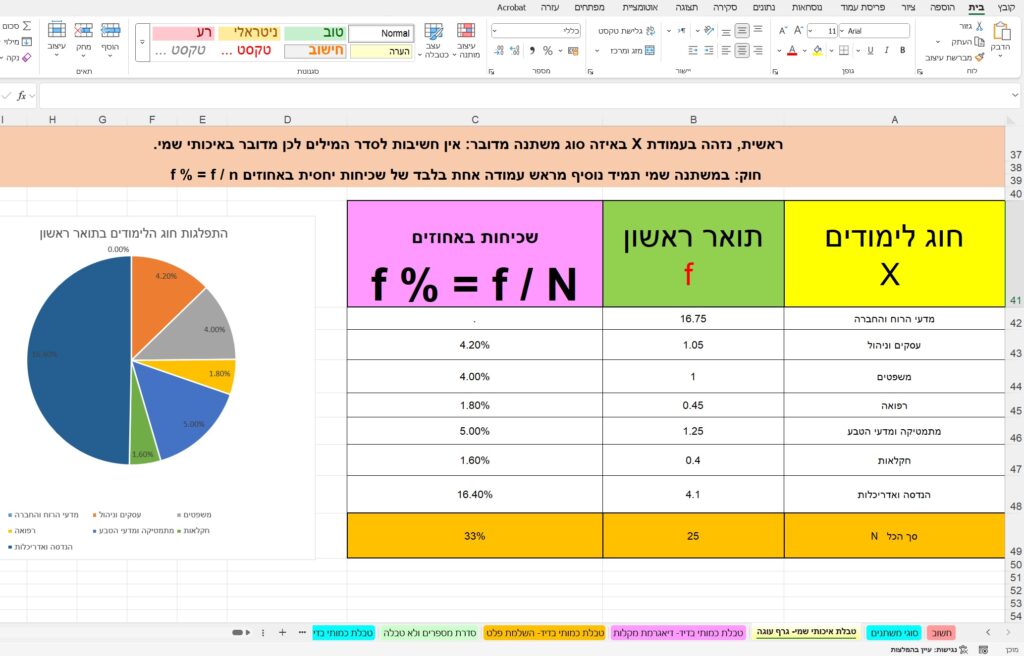Toggle italic formatting

tap(888, 50)
